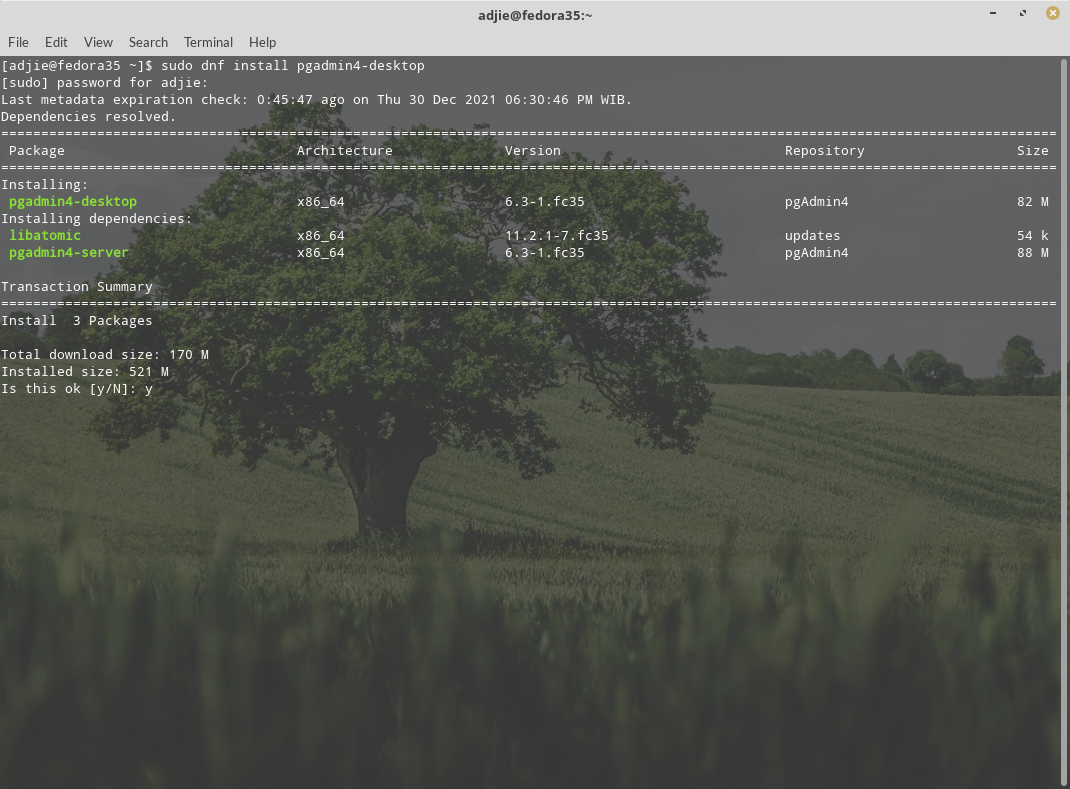Close the terminal window
This screenshot has width=1070, height=789.
tap(1053, 13)
